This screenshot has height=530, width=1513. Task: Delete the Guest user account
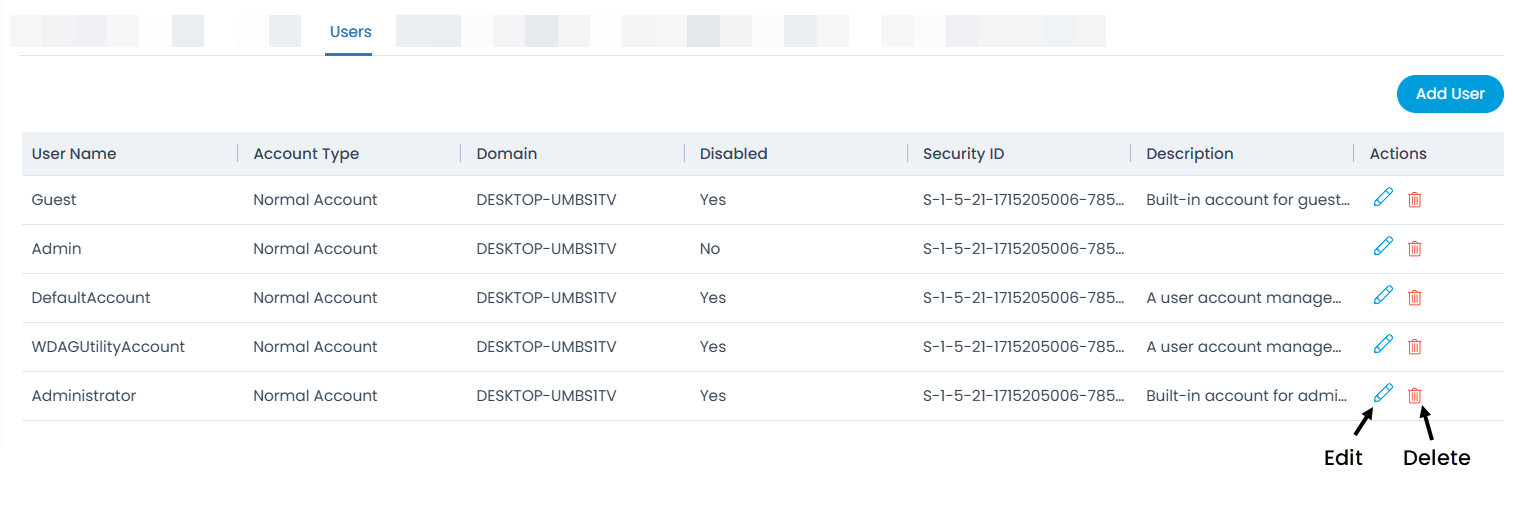pos(1414,199)
